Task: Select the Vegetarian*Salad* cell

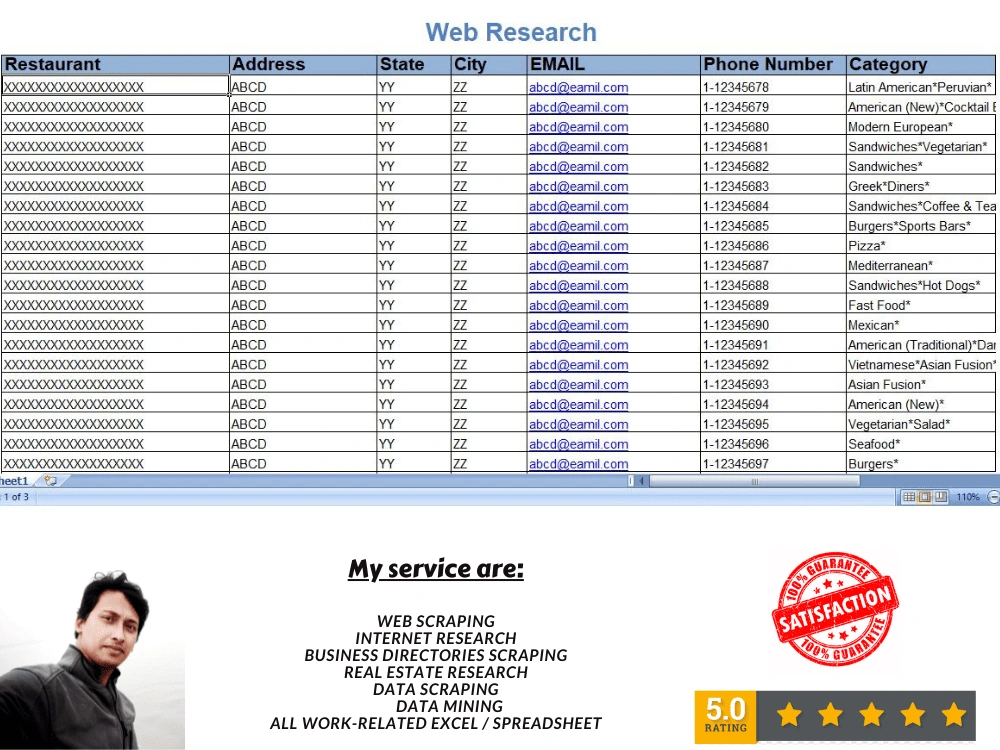Action: pyautogui.click(x=921, y=424)
